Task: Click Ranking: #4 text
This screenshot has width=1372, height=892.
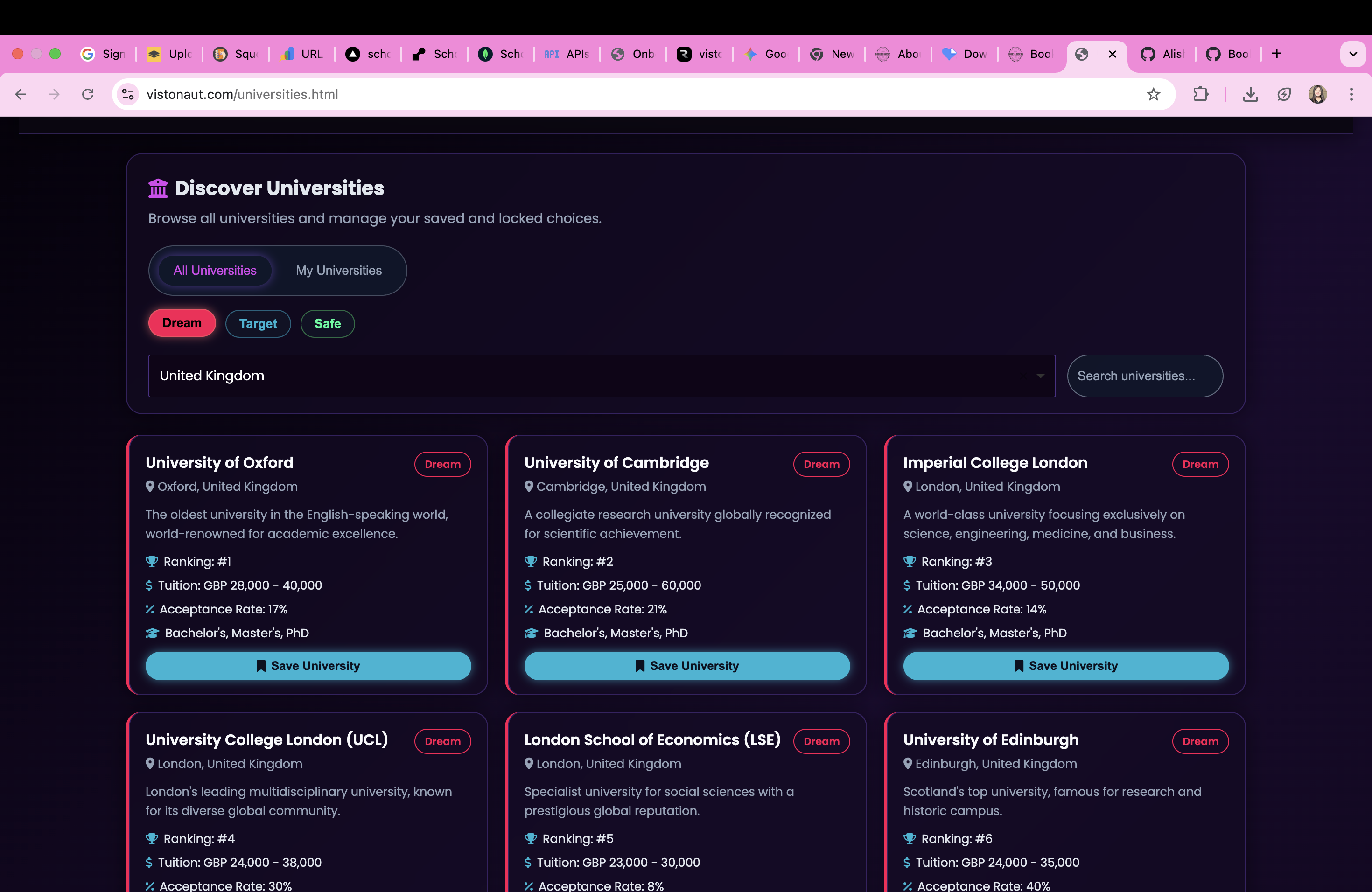Action: [x=199, y=838]
